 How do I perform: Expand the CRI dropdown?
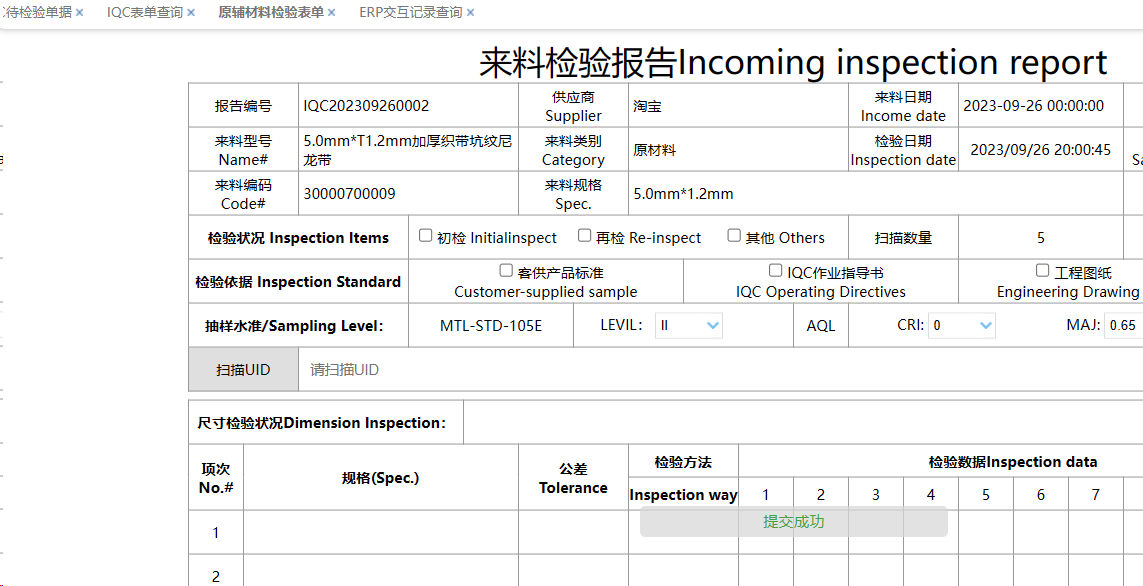pyautogui.click(x=961, y=325)
